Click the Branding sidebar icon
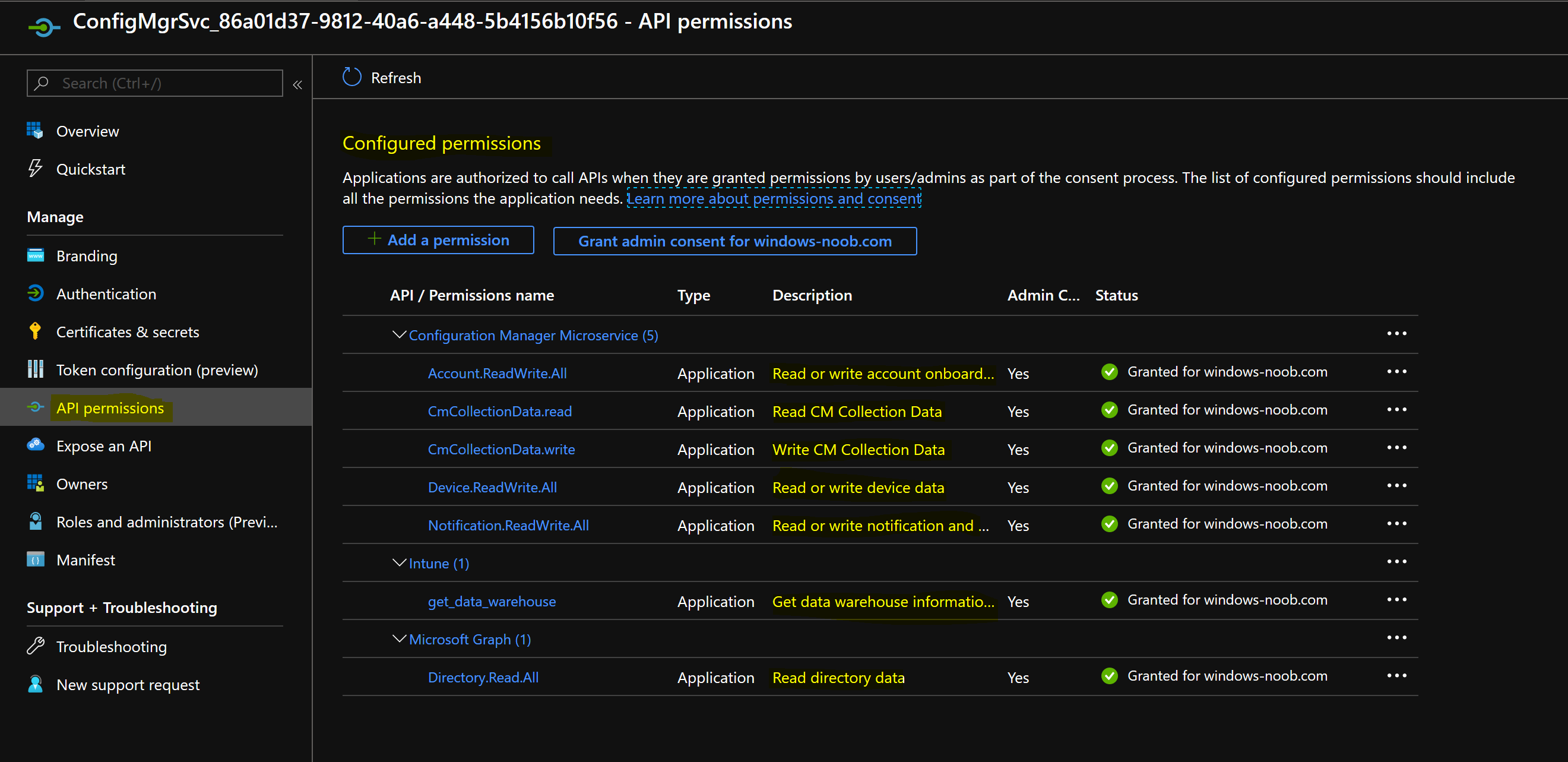 click(35, 255)
